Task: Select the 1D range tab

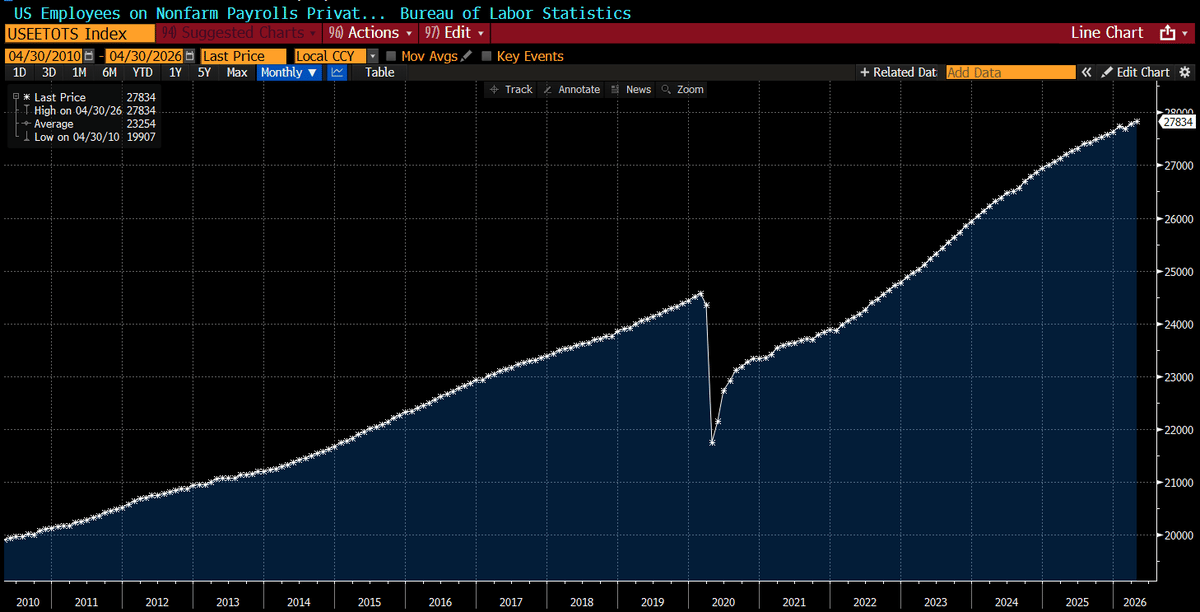Action: point(19,72)
